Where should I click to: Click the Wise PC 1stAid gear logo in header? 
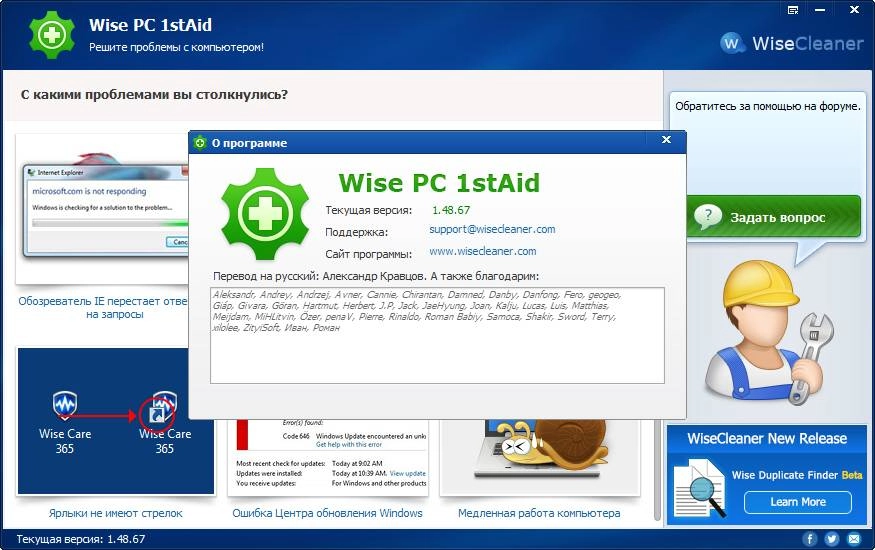pyautogui.click(x=52, y=35)
